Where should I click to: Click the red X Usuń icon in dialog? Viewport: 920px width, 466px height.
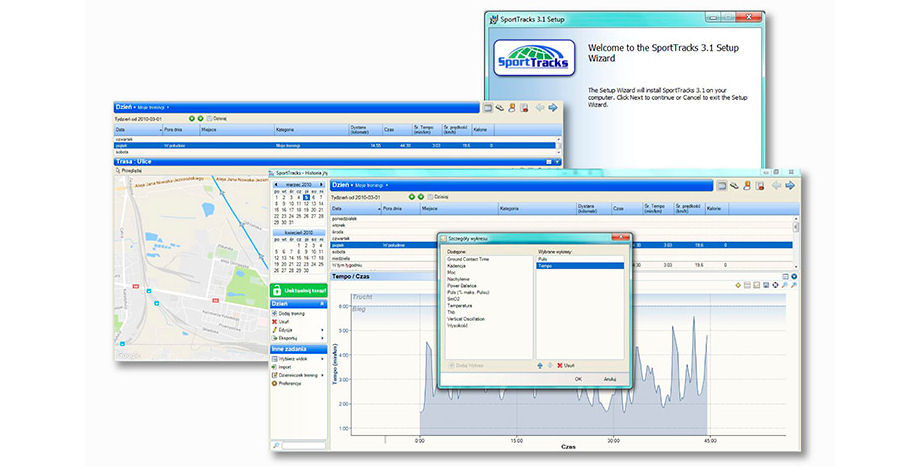pyautogui.click(x=559, y=365)
